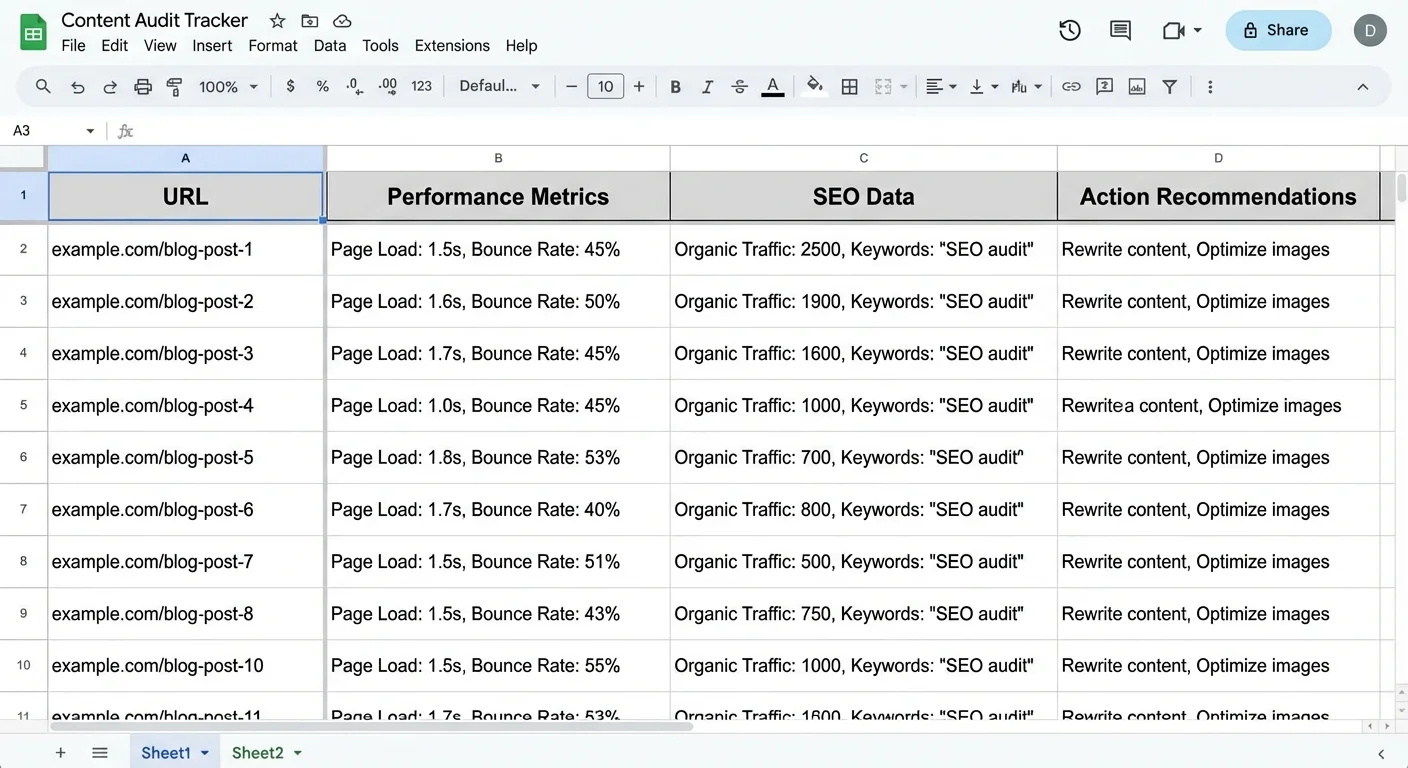This screenshot has height=768, width=1408.
Task: Show all sheets list
Action: [x=100, y=753]
